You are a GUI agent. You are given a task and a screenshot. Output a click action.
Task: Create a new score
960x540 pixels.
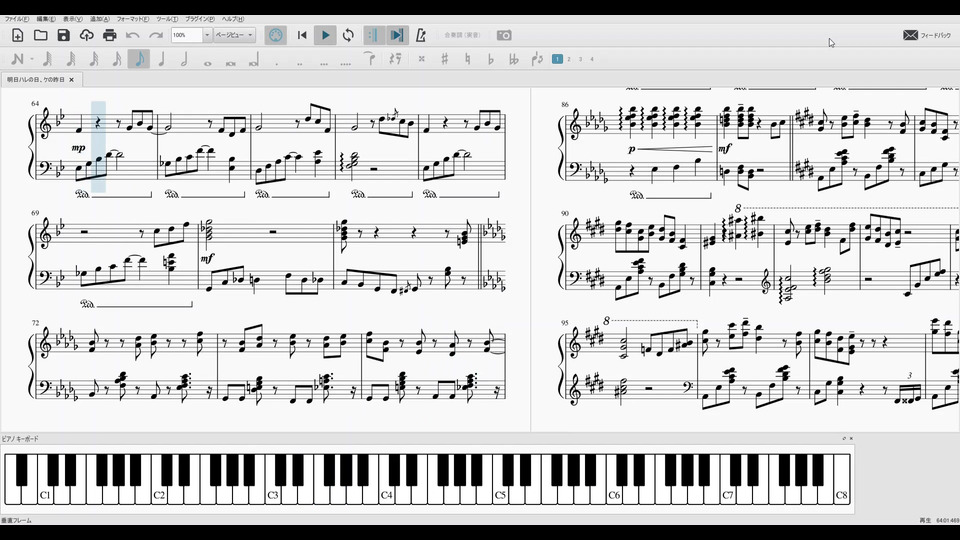tap(18, 36)
